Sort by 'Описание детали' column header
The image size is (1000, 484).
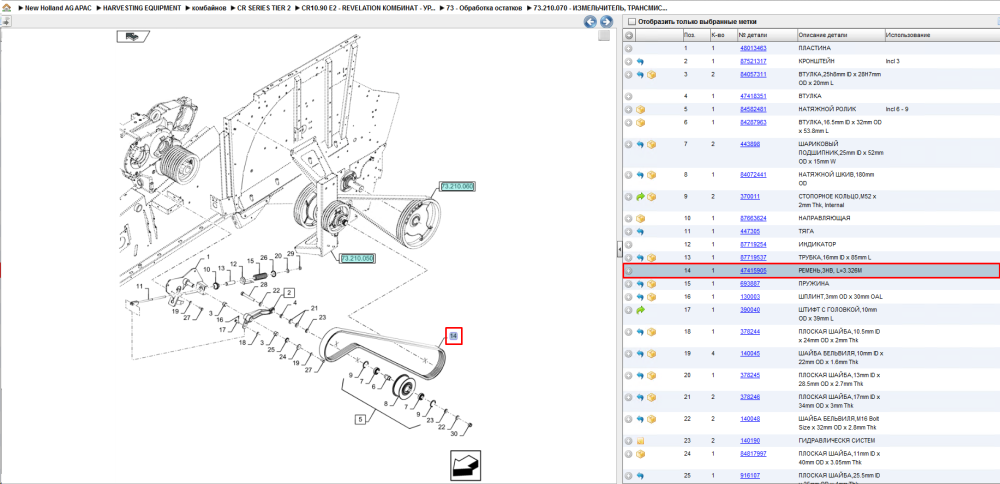839,35
